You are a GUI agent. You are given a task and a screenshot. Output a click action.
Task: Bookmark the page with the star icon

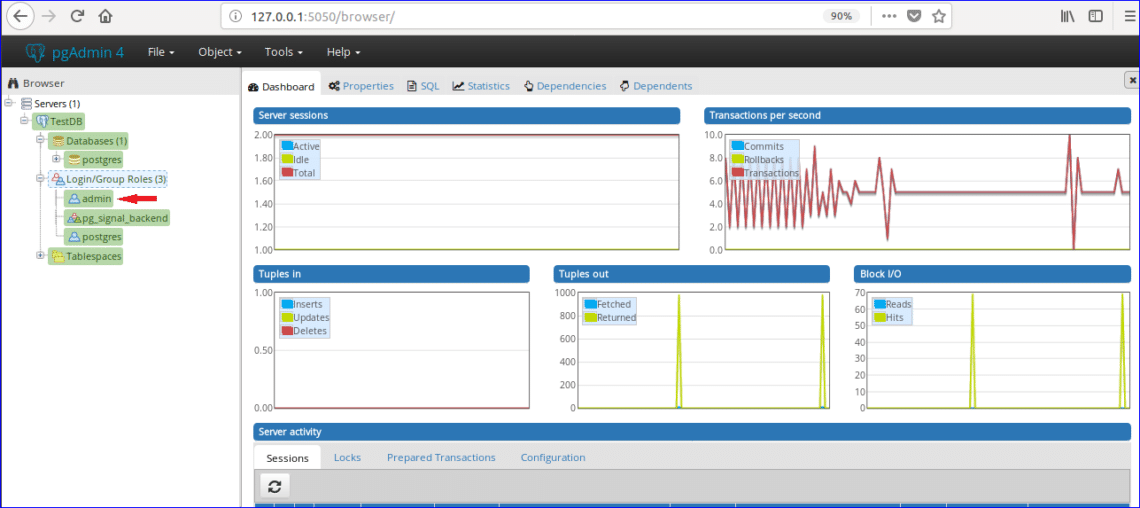939,16
